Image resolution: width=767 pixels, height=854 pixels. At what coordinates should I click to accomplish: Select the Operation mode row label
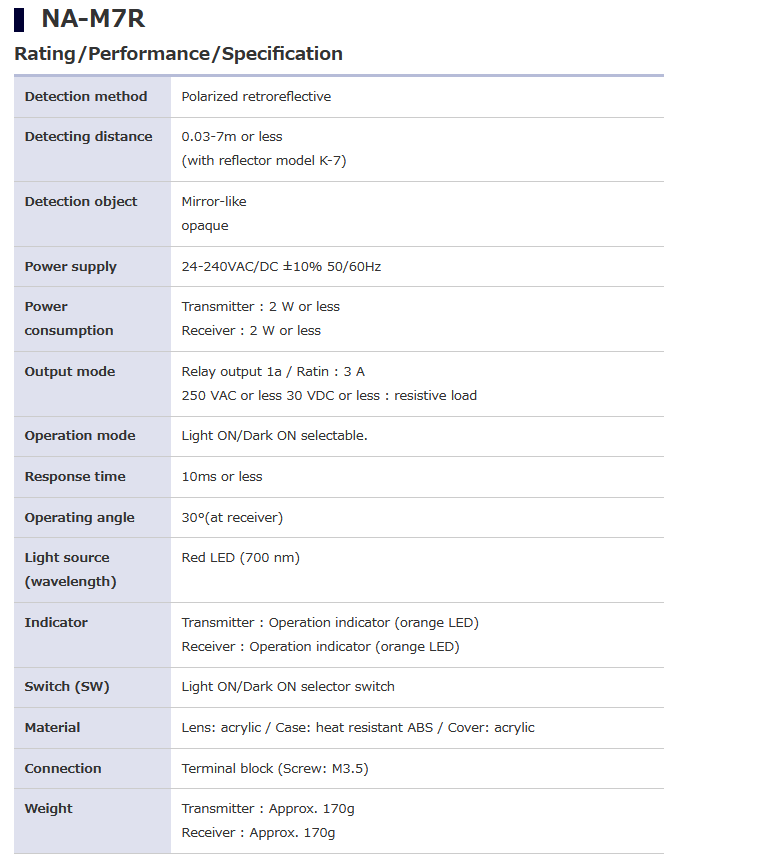80,436
